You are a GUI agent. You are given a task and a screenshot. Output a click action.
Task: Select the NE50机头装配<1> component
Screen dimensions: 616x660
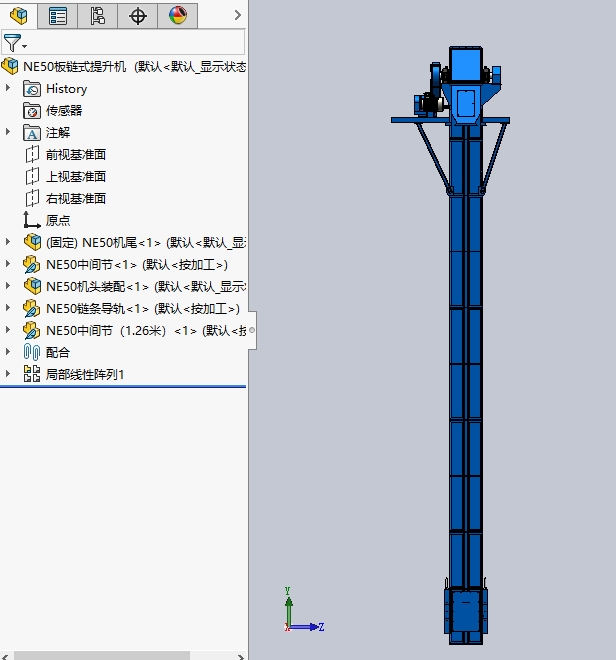tap(146, 286)
